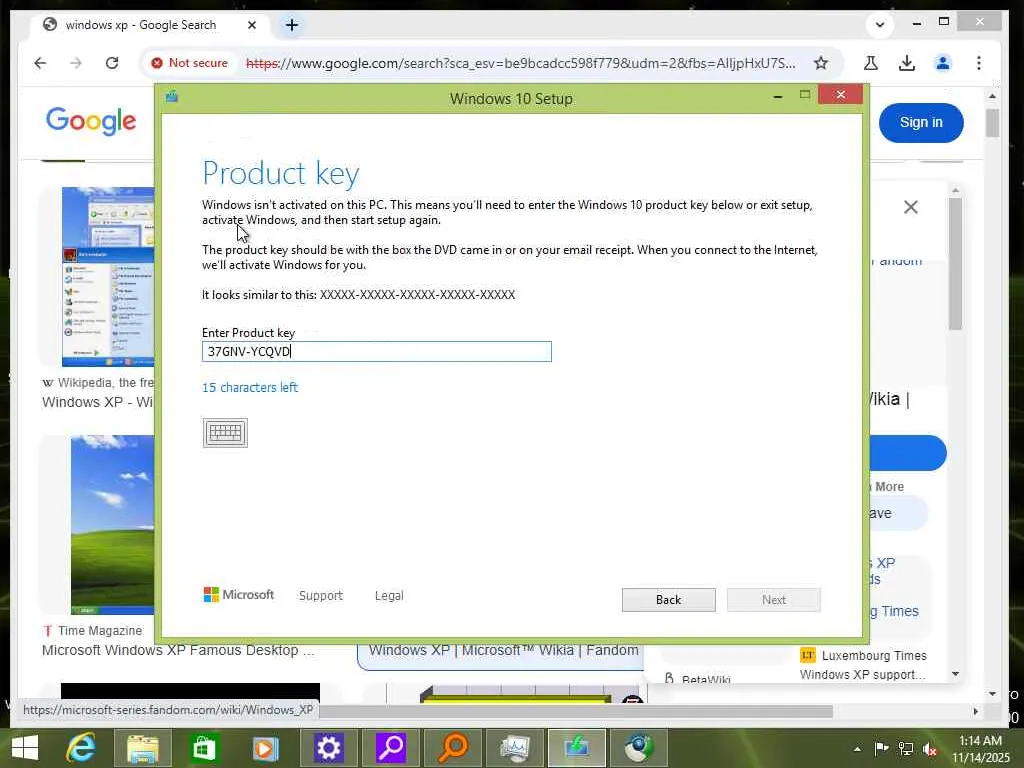This screenshot has height=768, width=1024.
Task: Open a new tab with the plus button
Action: tap(292, 25)
